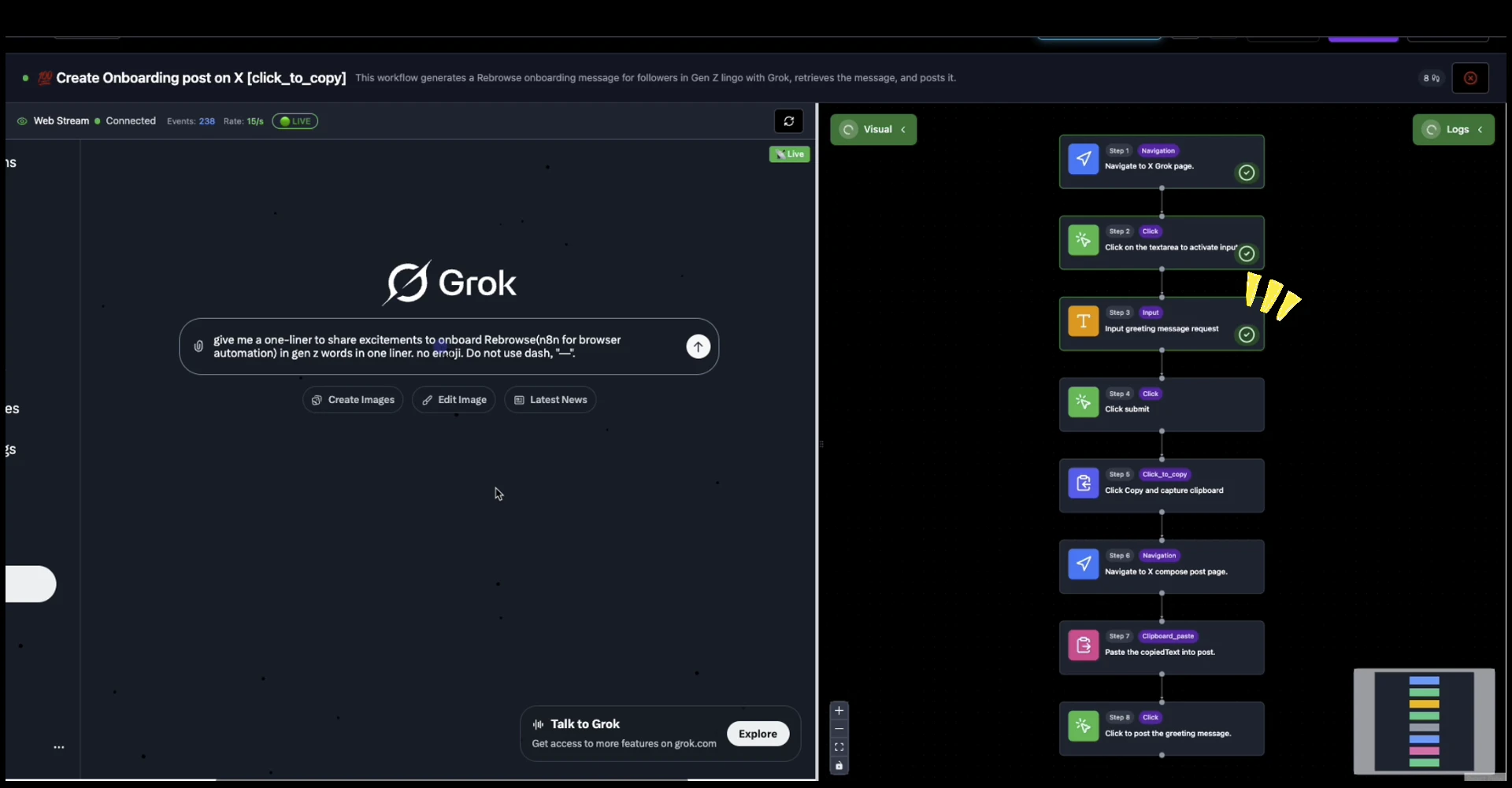1512x788 pixels.
Task: Click the Step 2 Click cursor icon
Action: click(1083, 239)
